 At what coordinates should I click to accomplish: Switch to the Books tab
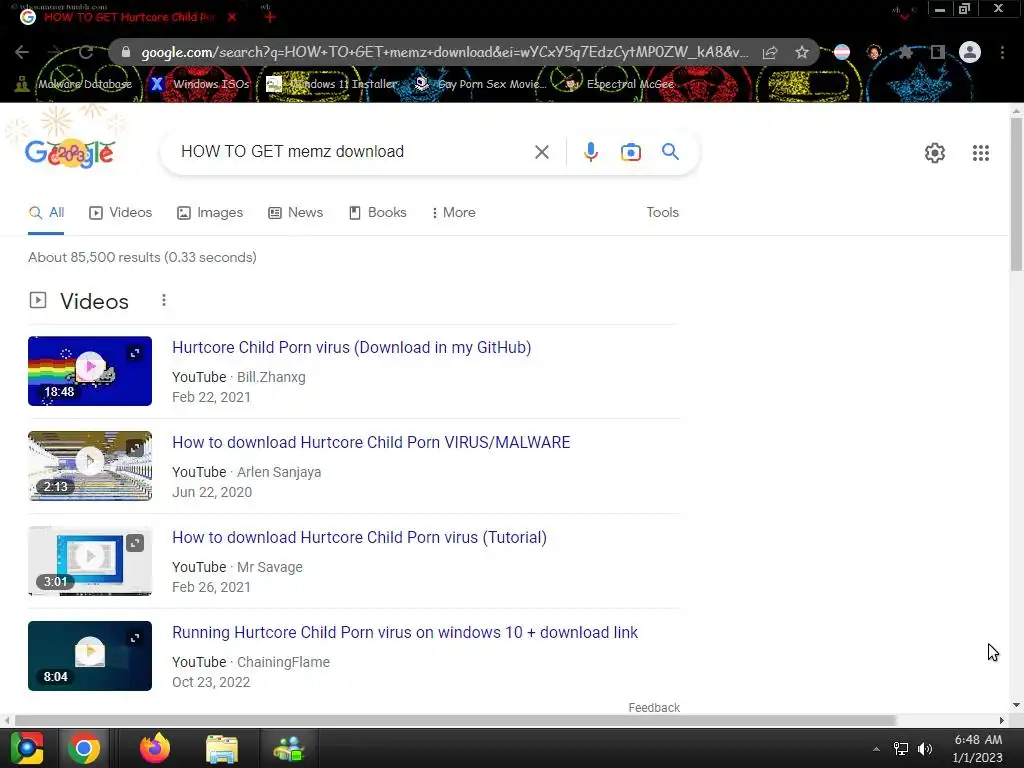[x=377, y=212]
